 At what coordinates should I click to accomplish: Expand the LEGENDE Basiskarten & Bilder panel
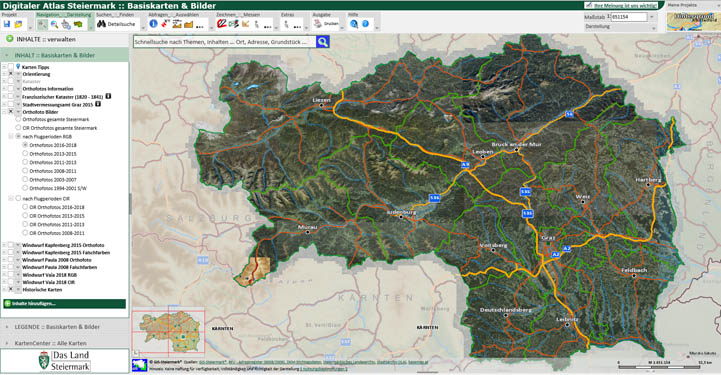point(64,327)
